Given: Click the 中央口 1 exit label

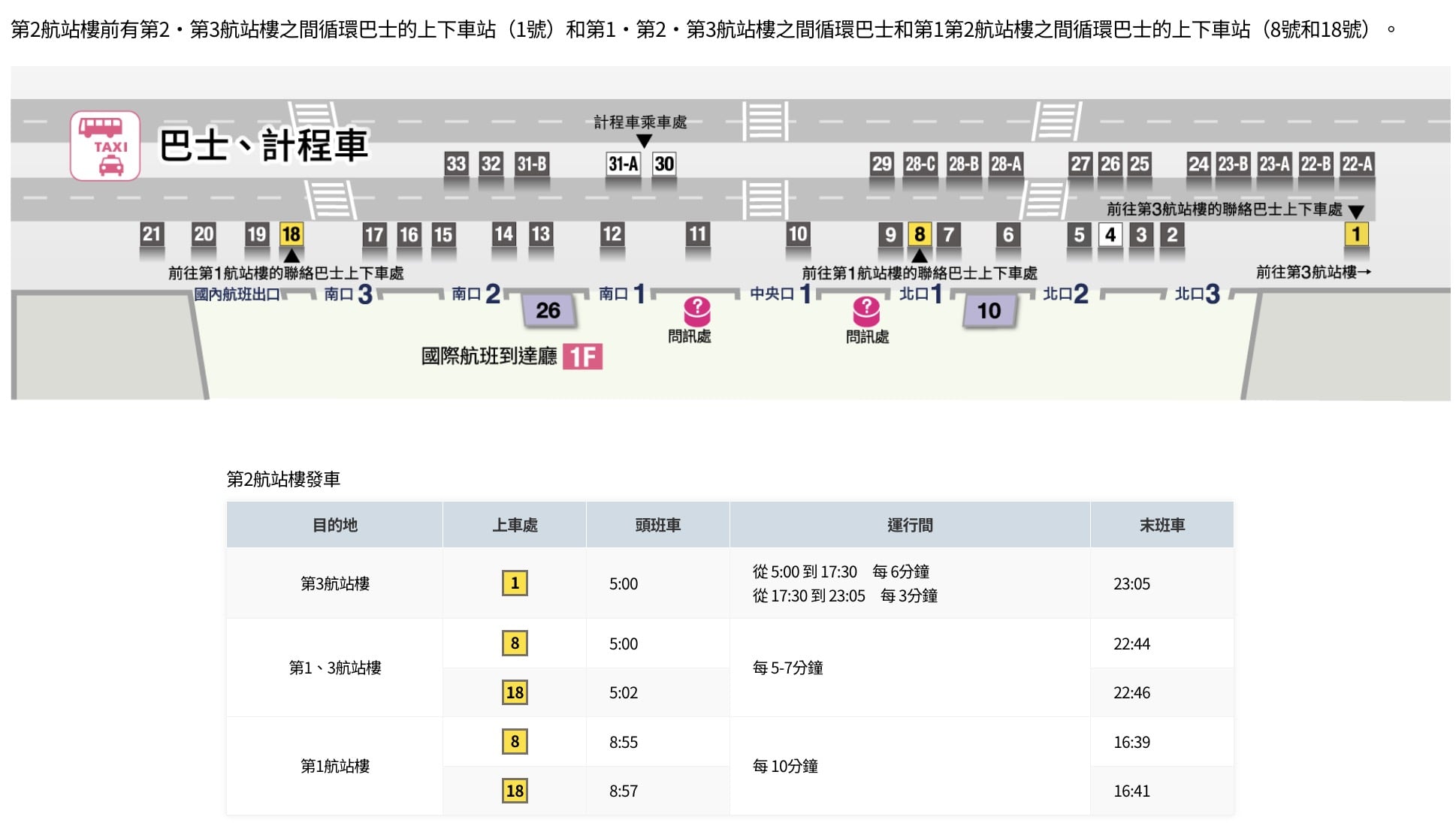Looking at the screenshot, I should [781, 294].
